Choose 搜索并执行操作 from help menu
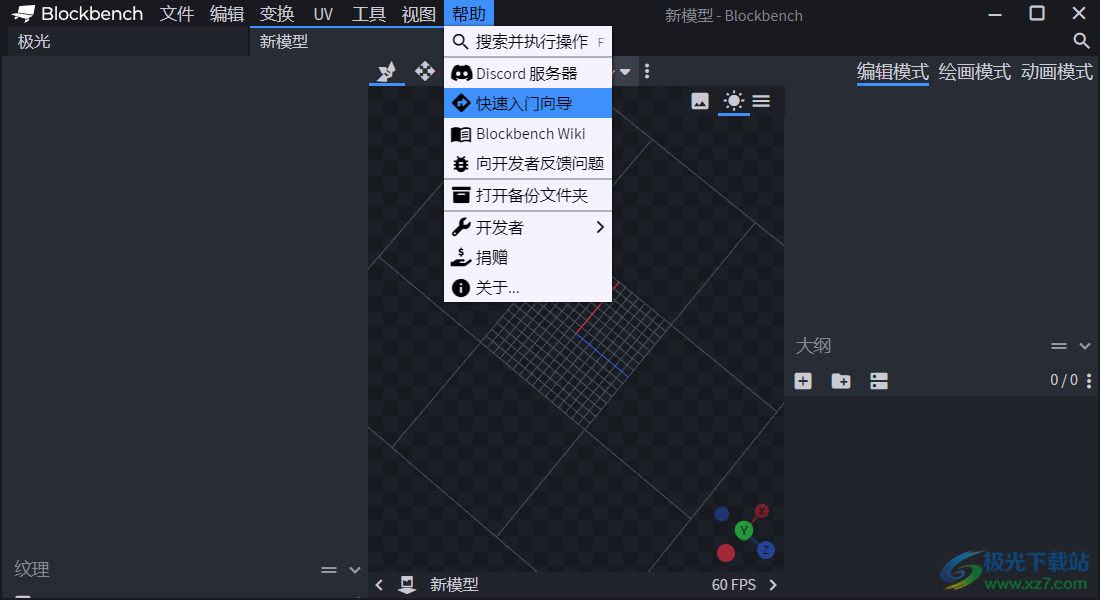 point(528,41)
